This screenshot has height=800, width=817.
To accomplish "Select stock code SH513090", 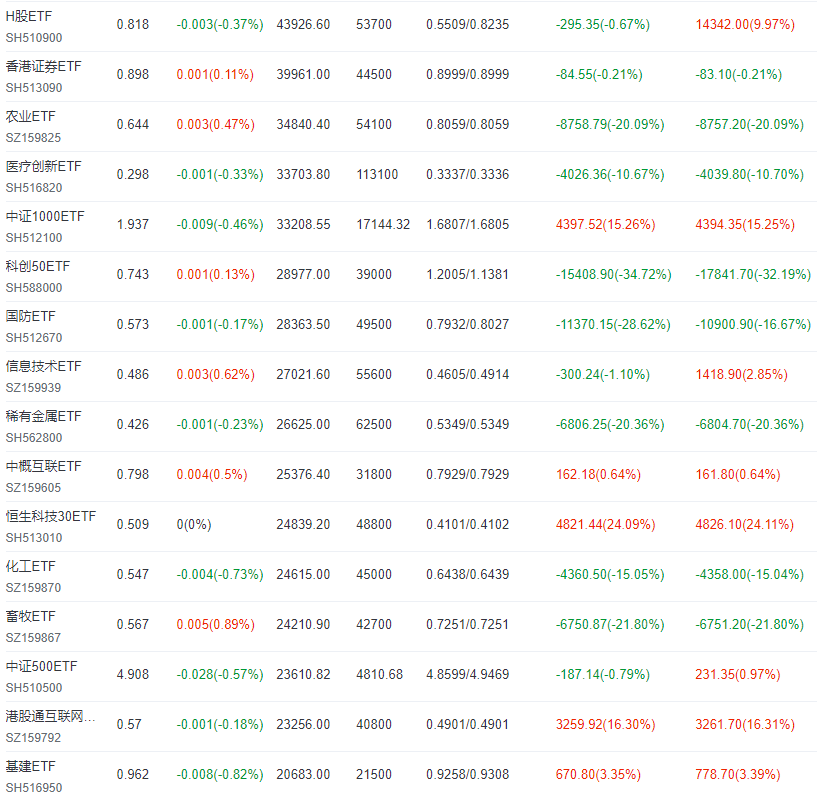I will tap(34, 88).
